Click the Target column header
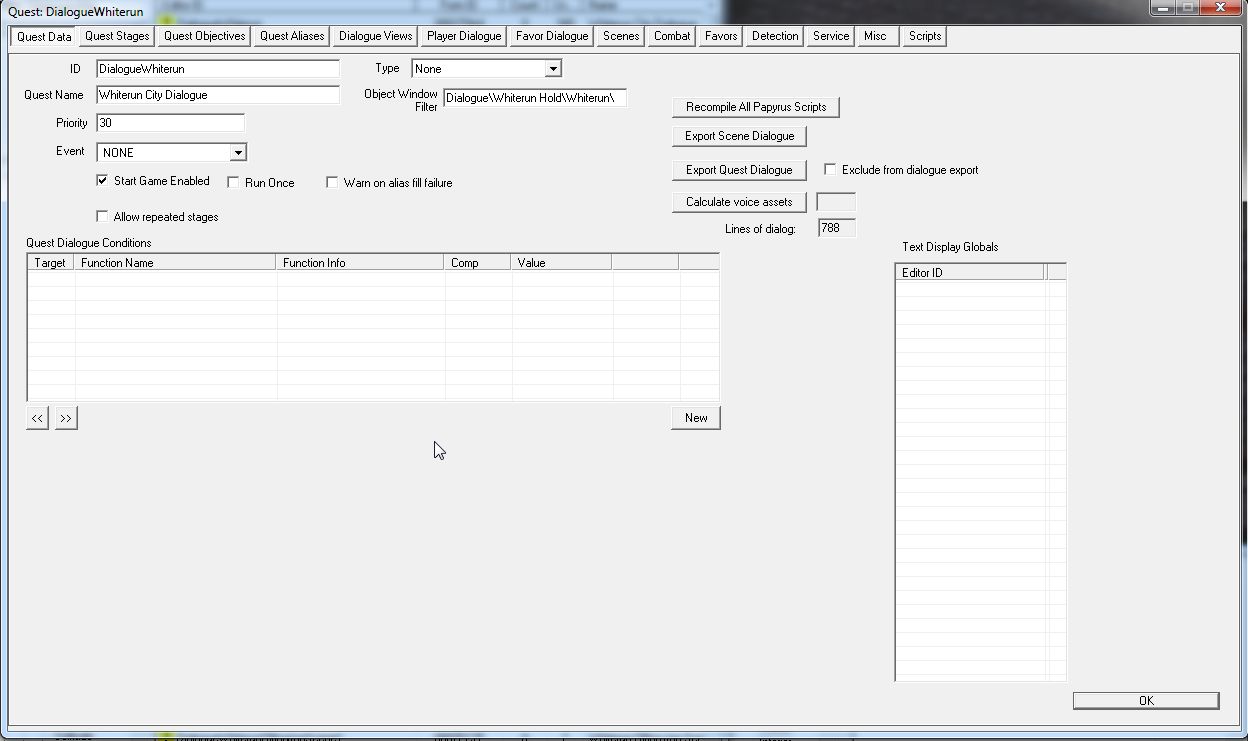1248x741 pixels. [51, 263]
